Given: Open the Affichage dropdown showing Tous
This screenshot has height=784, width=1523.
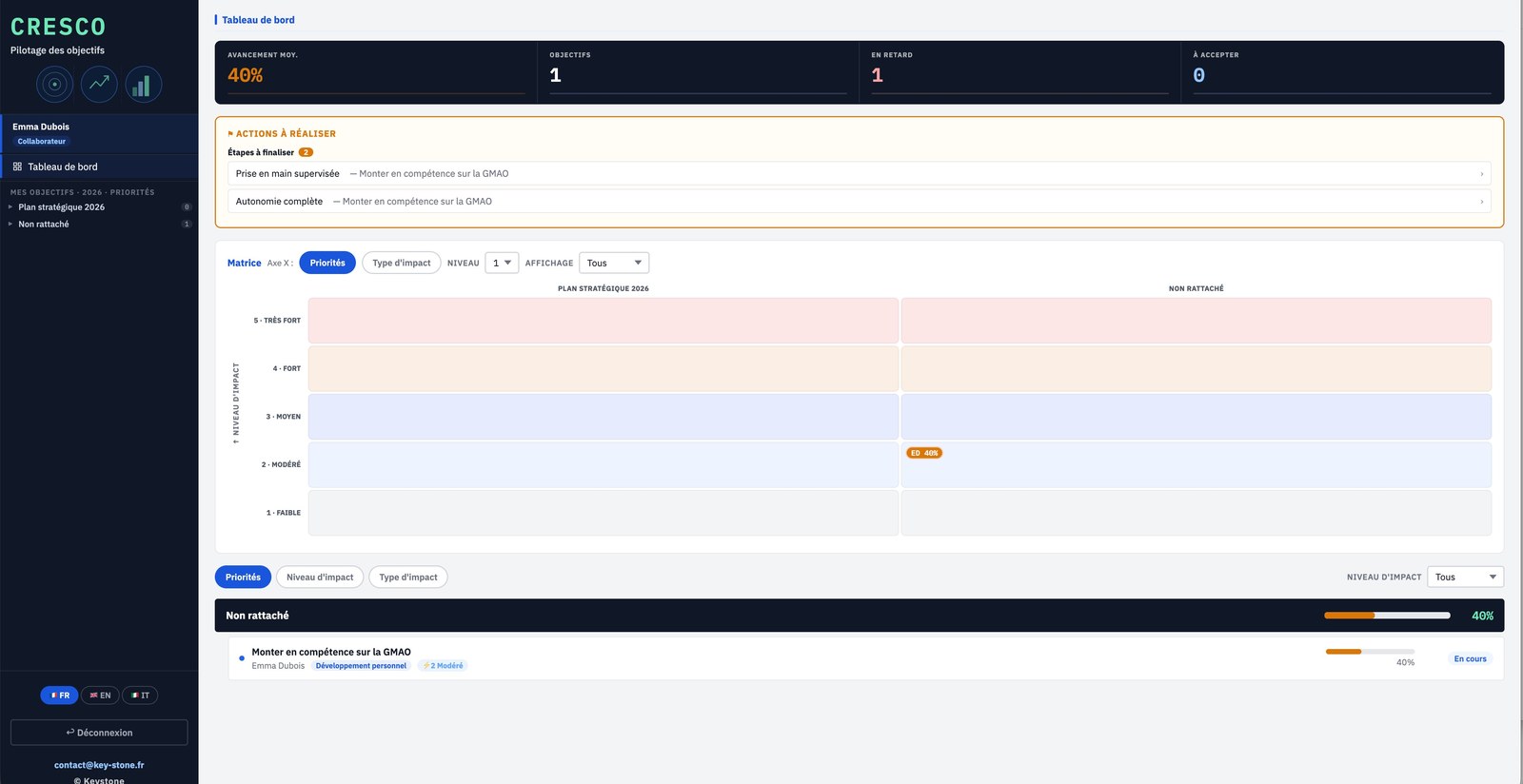Looking at the screenshot, I should tap(614, 263).
